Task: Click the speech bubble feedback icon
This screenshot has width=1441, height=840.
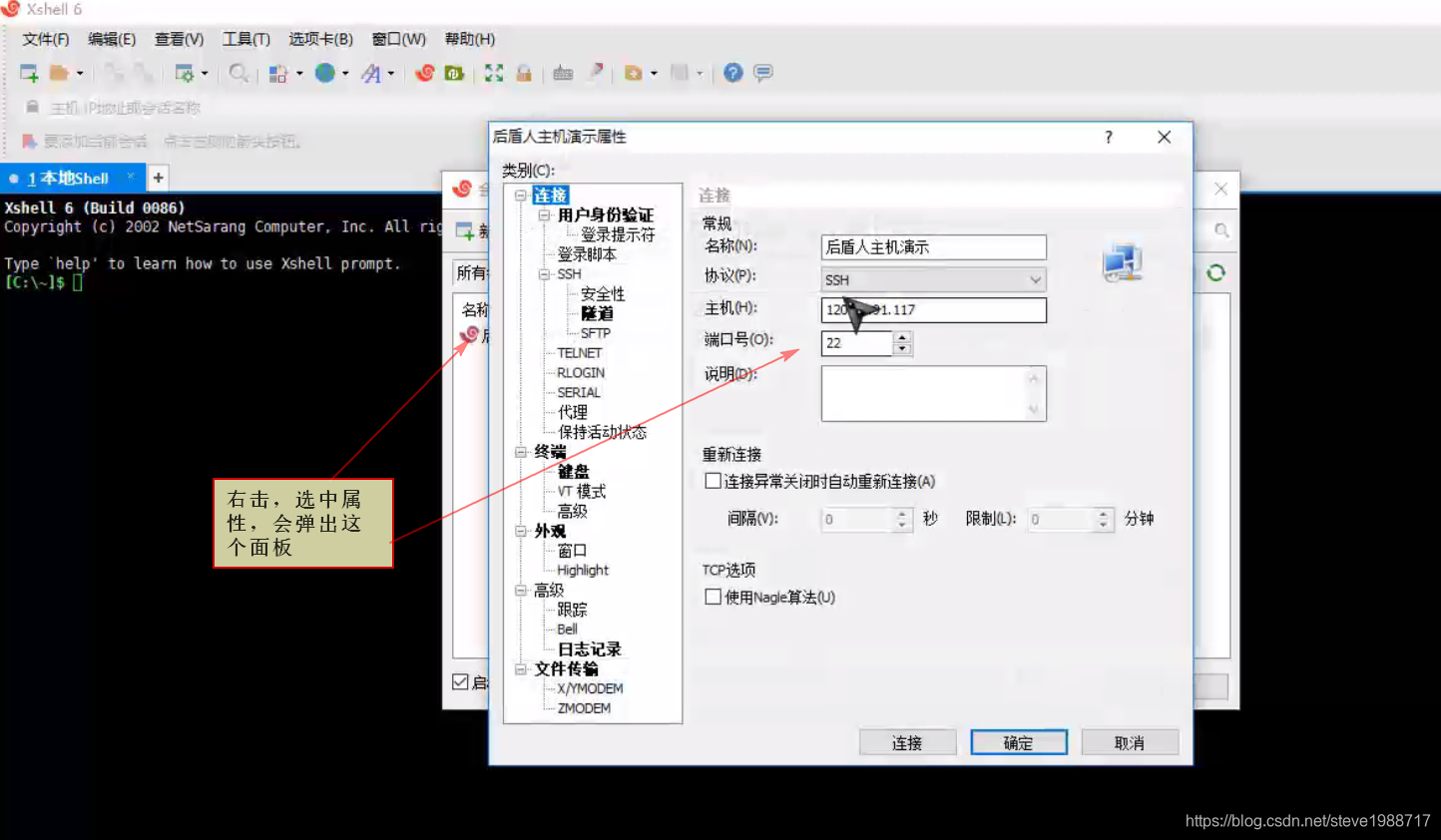Action: pos(763,73)
